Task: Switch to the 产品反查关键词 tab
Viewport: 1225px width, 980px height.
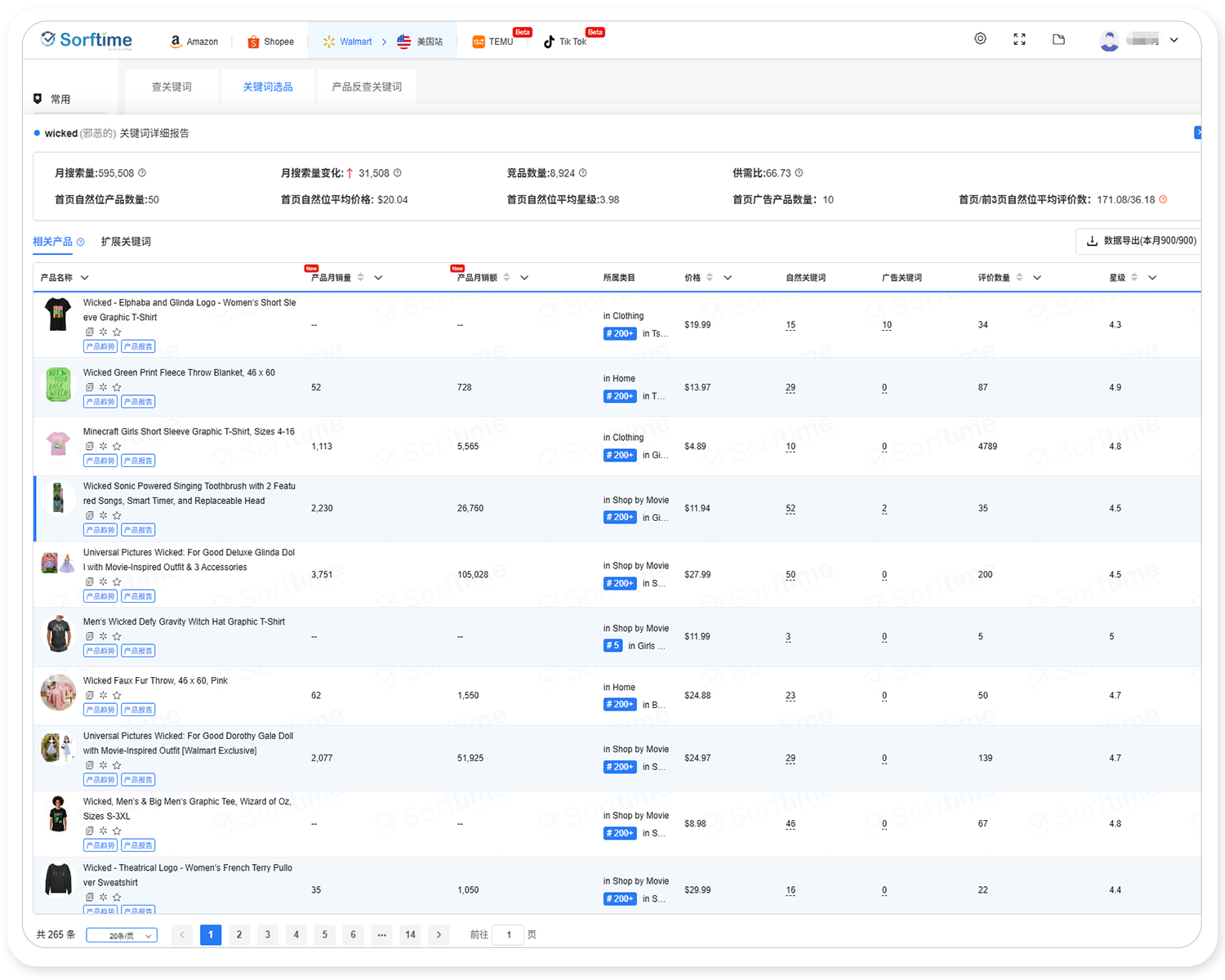Action: coord(367,87)
